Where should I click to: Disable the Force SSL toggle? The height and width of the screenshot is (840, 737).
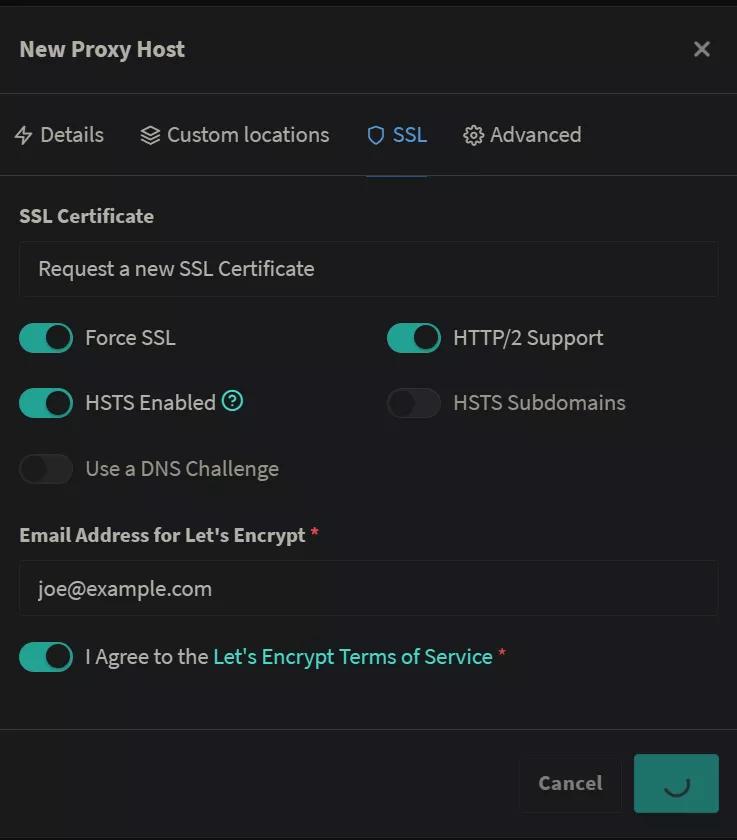(x=46, y=338)
